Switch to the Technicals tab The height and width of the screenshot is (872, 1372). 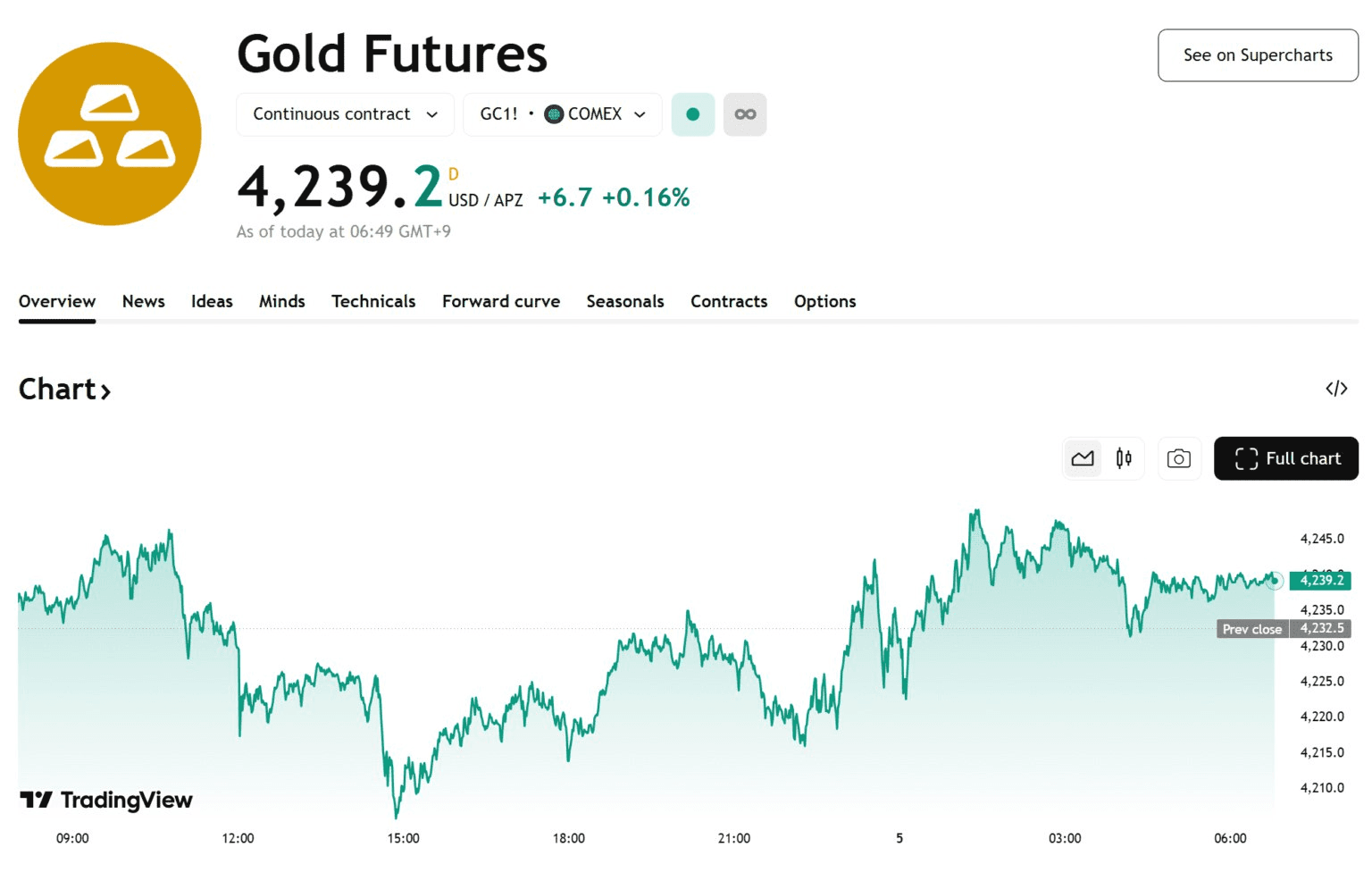[373, 302]
